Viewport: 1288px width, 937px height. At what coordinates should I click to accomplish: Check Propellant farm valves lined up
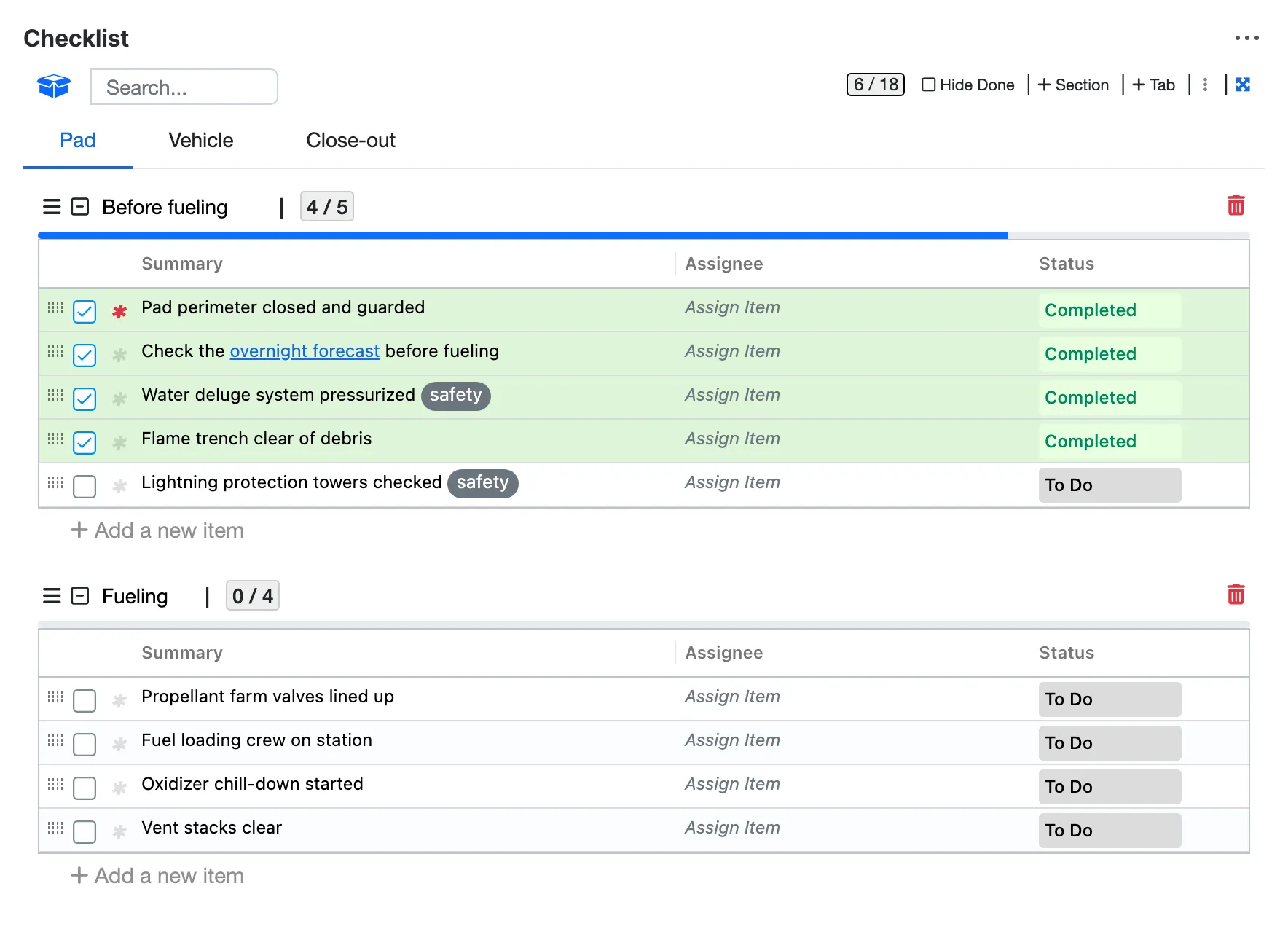tap(85, 701)
